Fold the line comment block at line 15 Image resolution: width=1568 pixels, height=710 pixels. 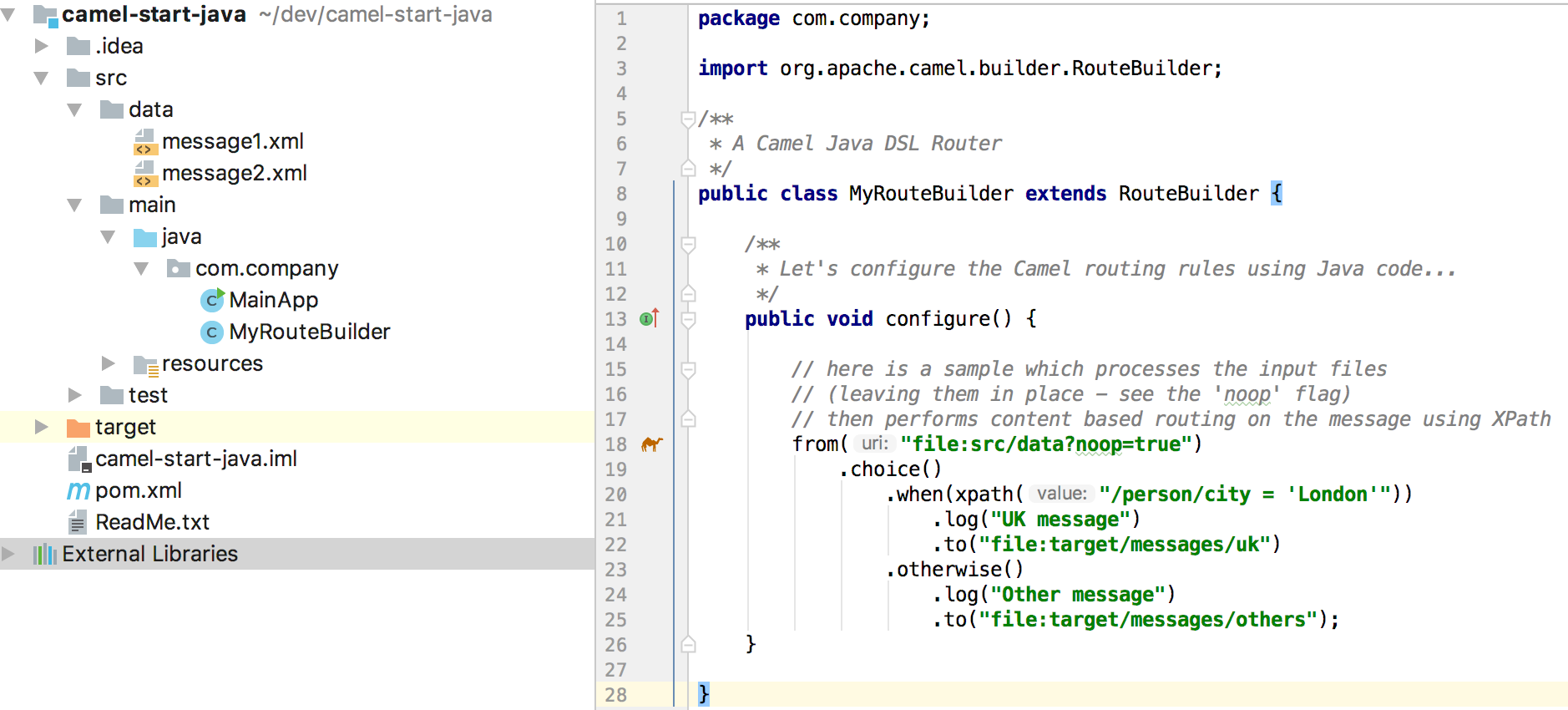pyautogui.click(x=688, y=369)
